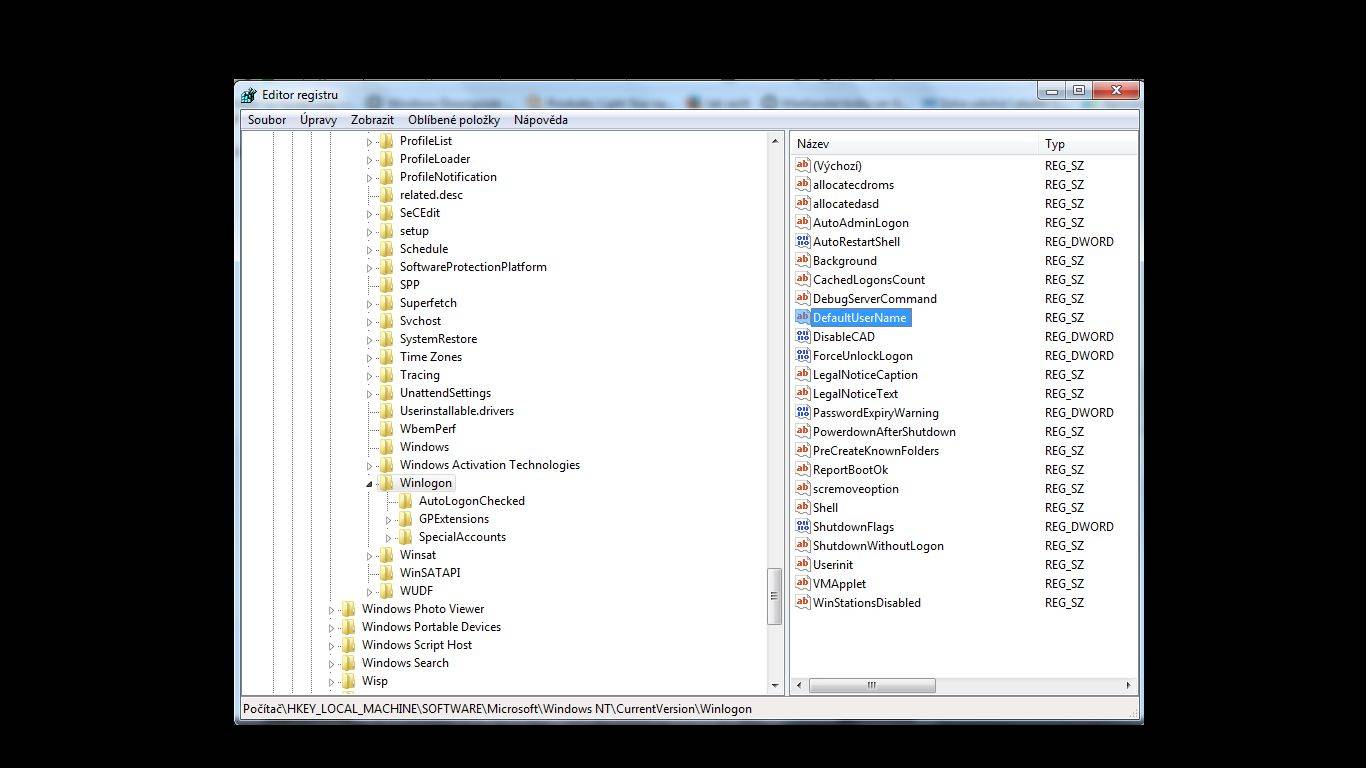Click the folder icon of Time Zones
The image size is (1366, 768).
point(387,357)
